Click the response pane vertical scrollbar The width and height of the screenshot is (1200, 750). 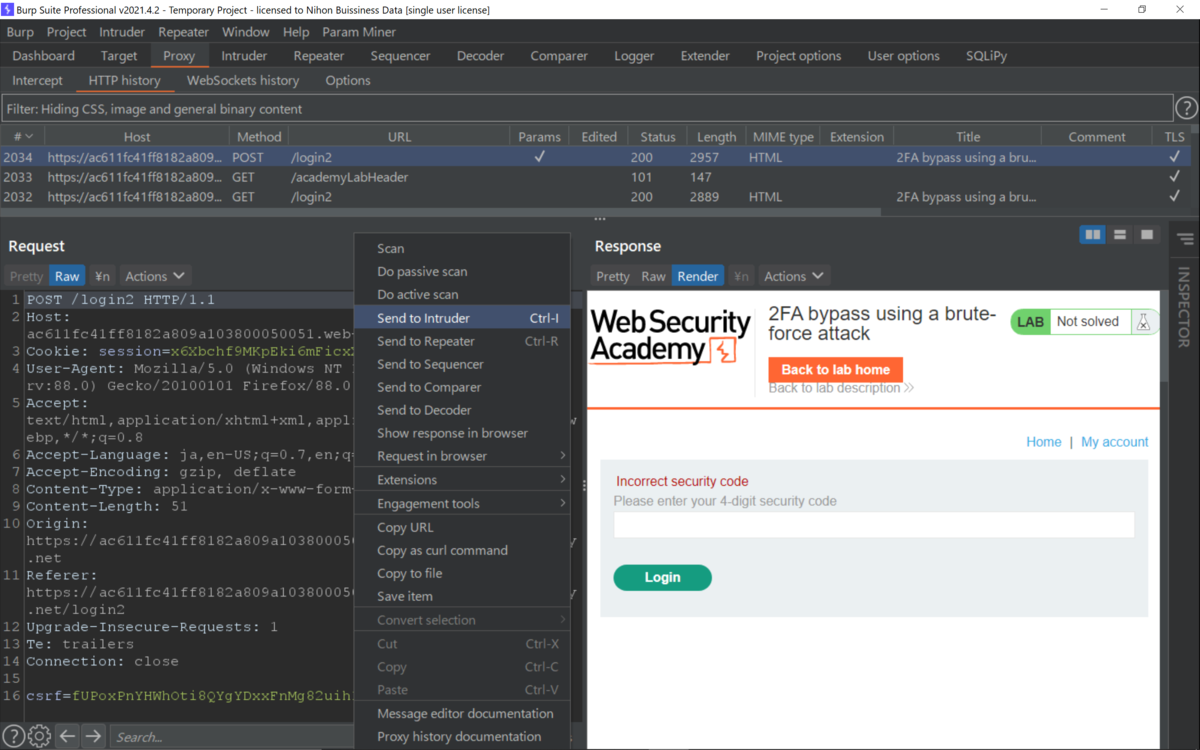pyautogui.click(x=1163, y=335)
